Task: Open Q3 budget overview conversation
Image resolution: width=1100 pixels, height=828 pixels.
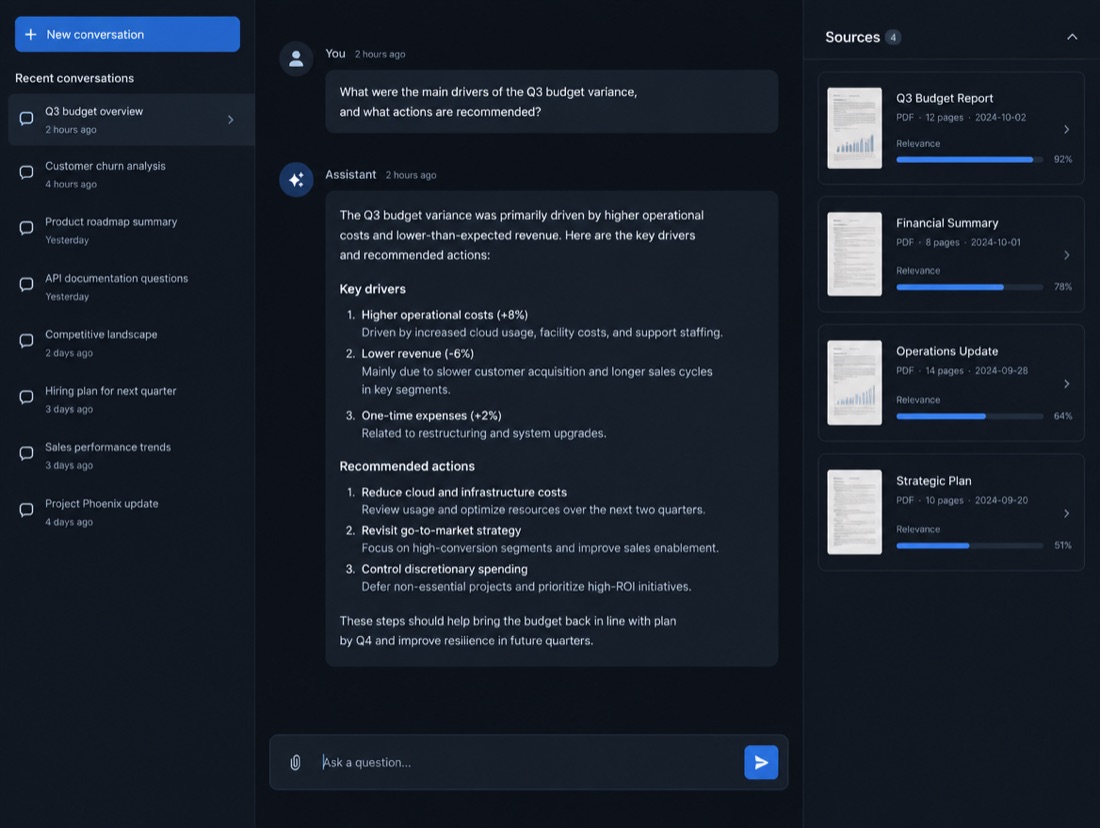Action: tap(131, 119)
